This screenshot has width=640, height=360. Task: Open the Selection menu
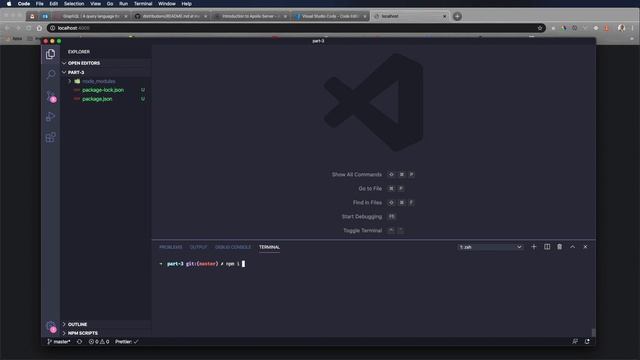[74, 4]
